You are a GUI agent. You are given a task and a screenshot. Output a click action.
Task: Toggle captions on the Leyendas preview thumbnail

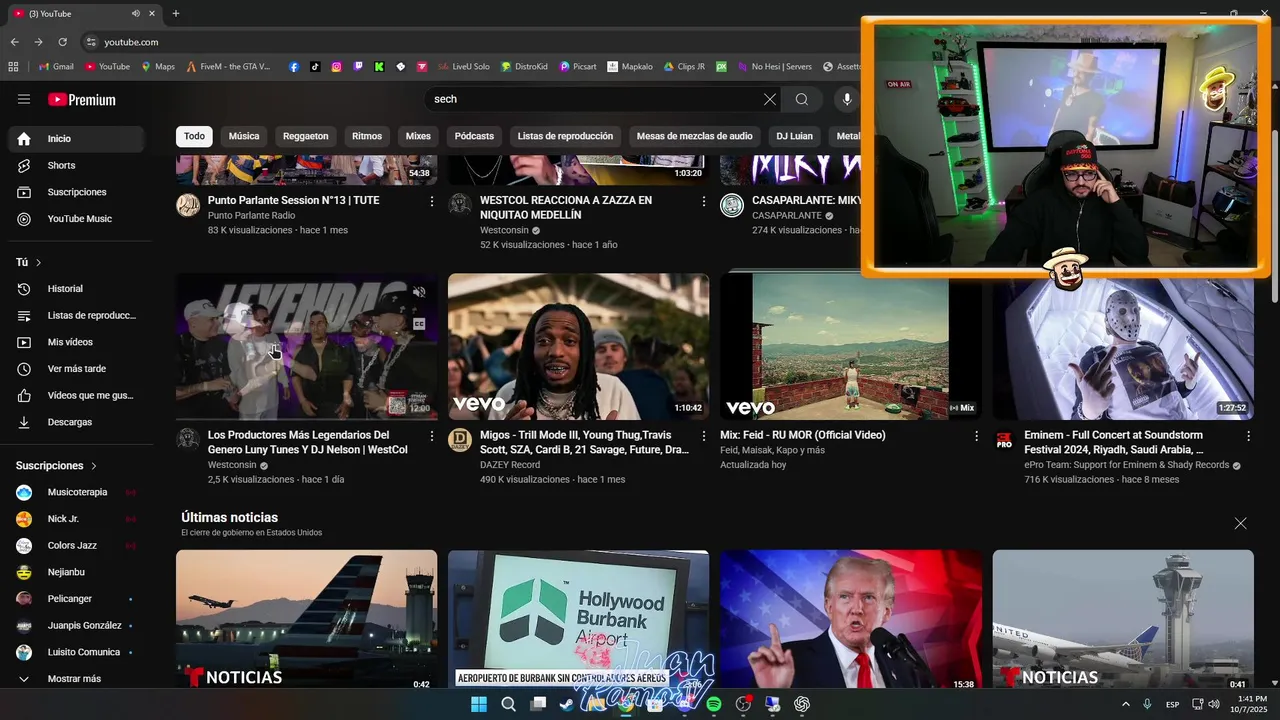(x=419, y=324)
